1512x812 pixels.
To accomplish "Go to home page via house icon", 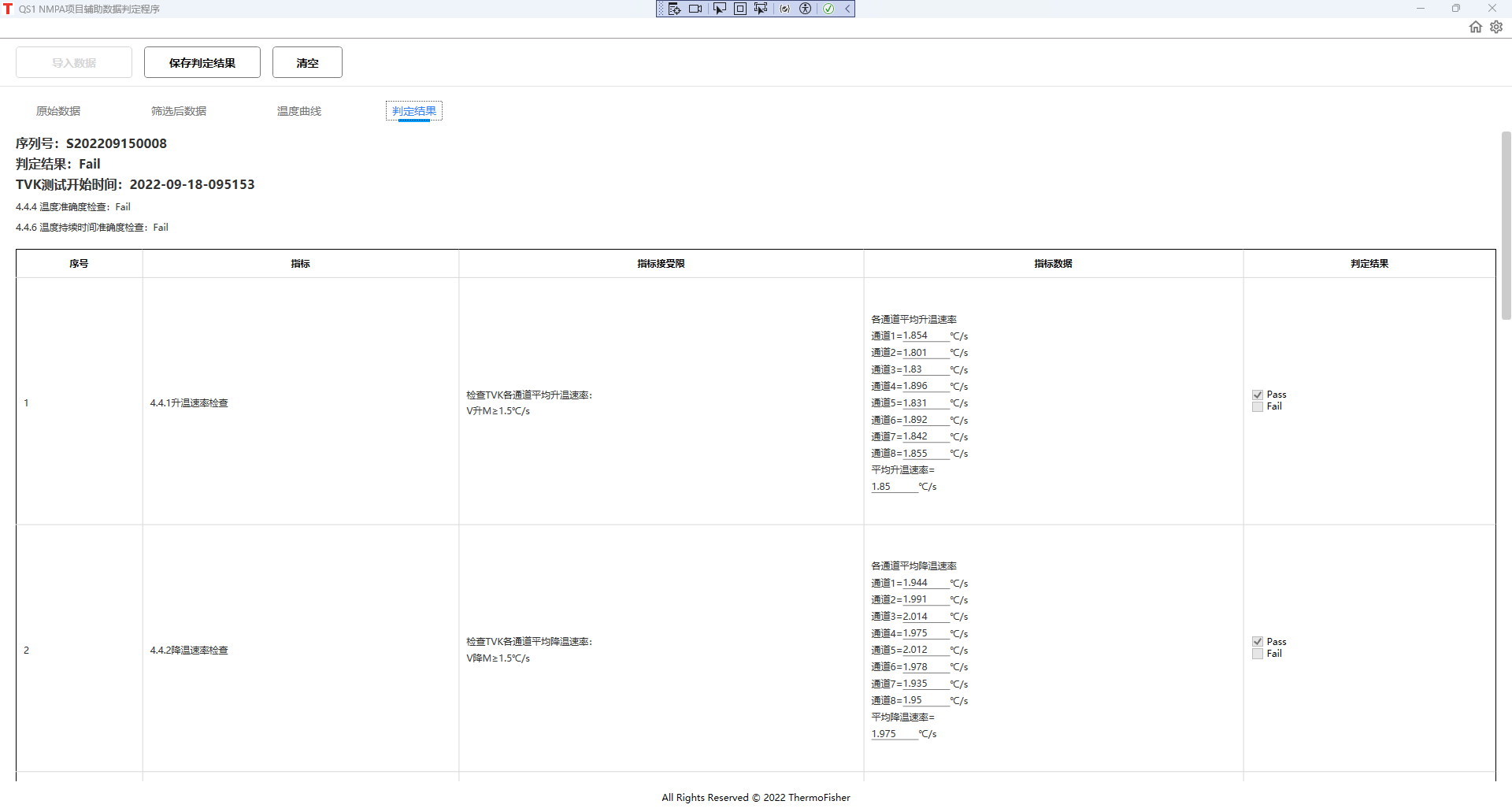I will pos(1476,27).
